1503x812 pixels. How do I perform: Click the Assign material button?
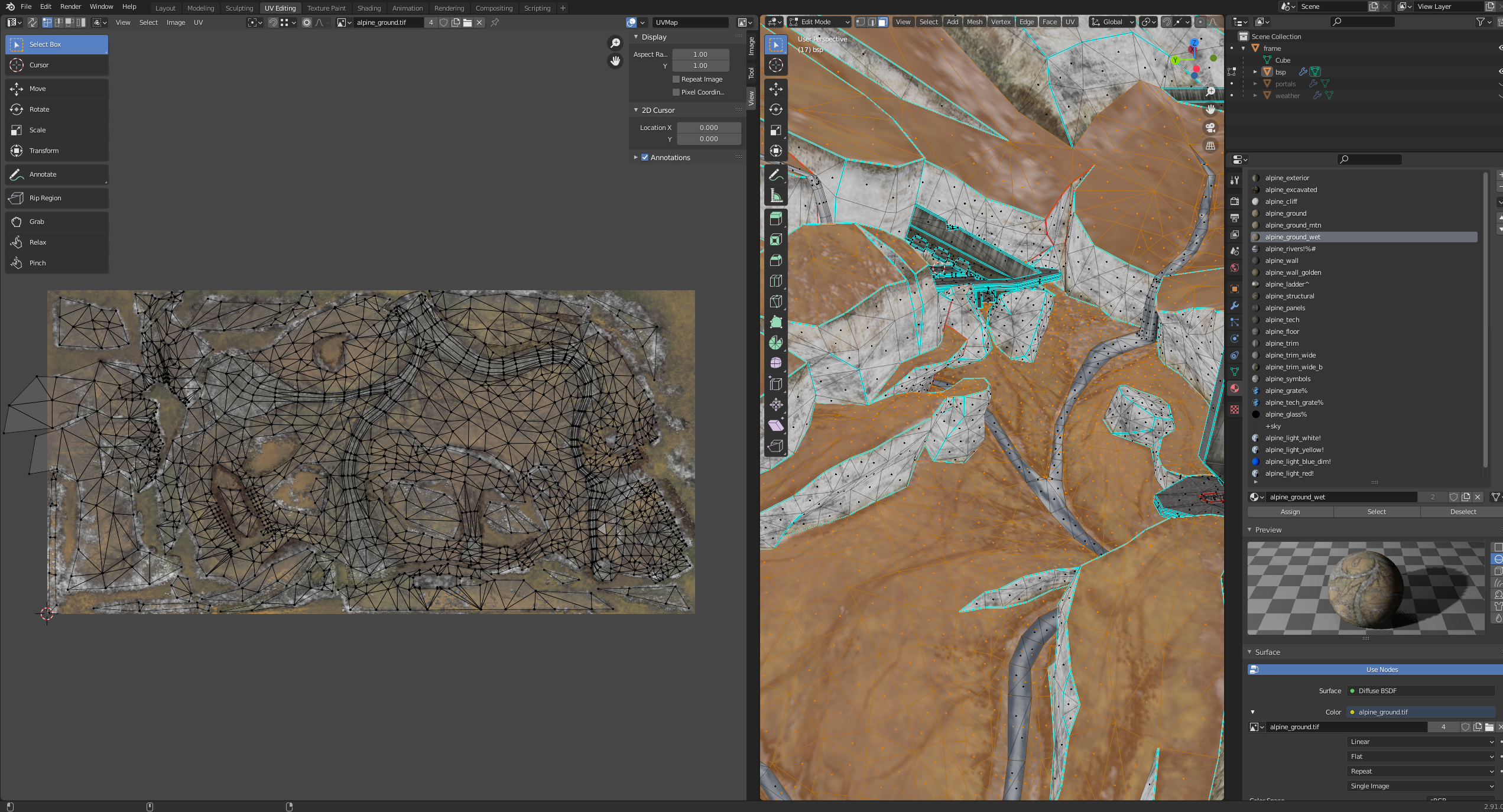1290,512
